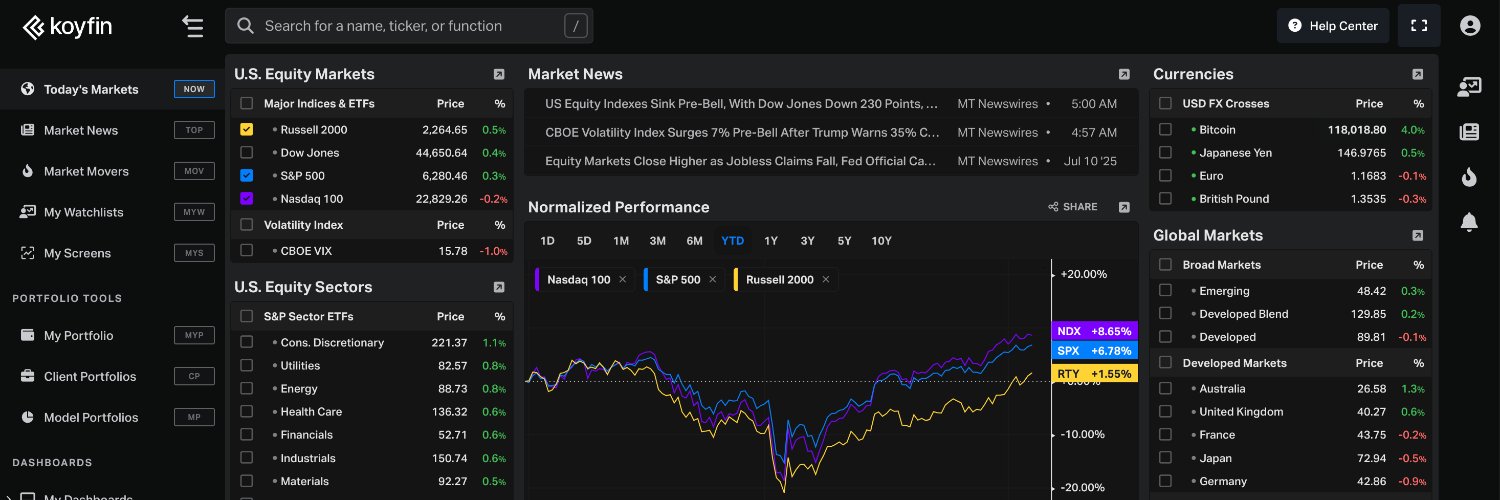
Task: Expand the U.S. Equity Sectors panel
Action: coord(499,287)
